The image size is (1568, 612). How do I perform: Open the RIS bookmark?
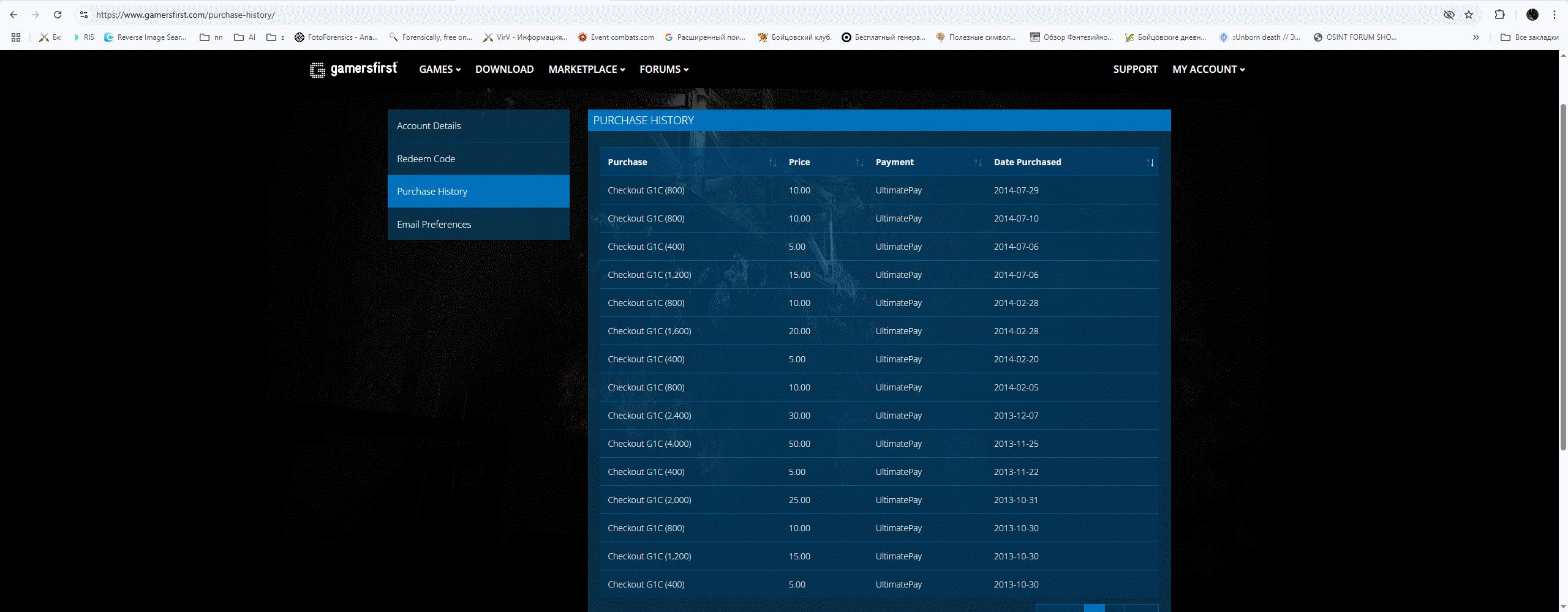click(x=84, y=37)
